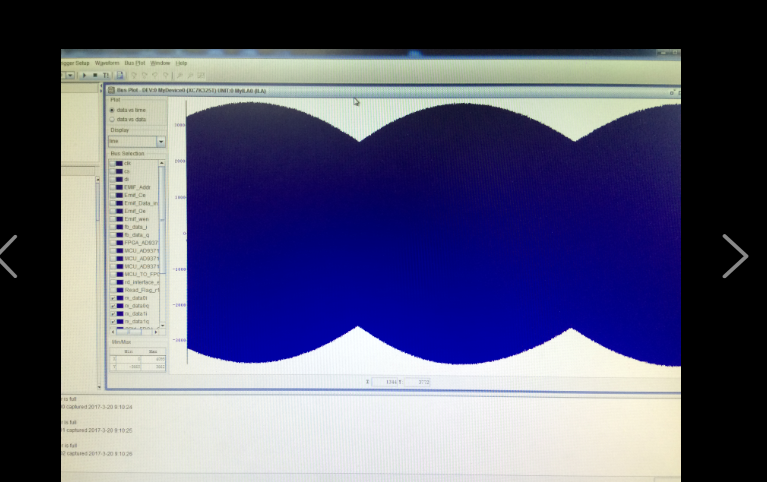Click the bus list scroll down arrow
Viewport: 767px width, 482px height.
162,325
